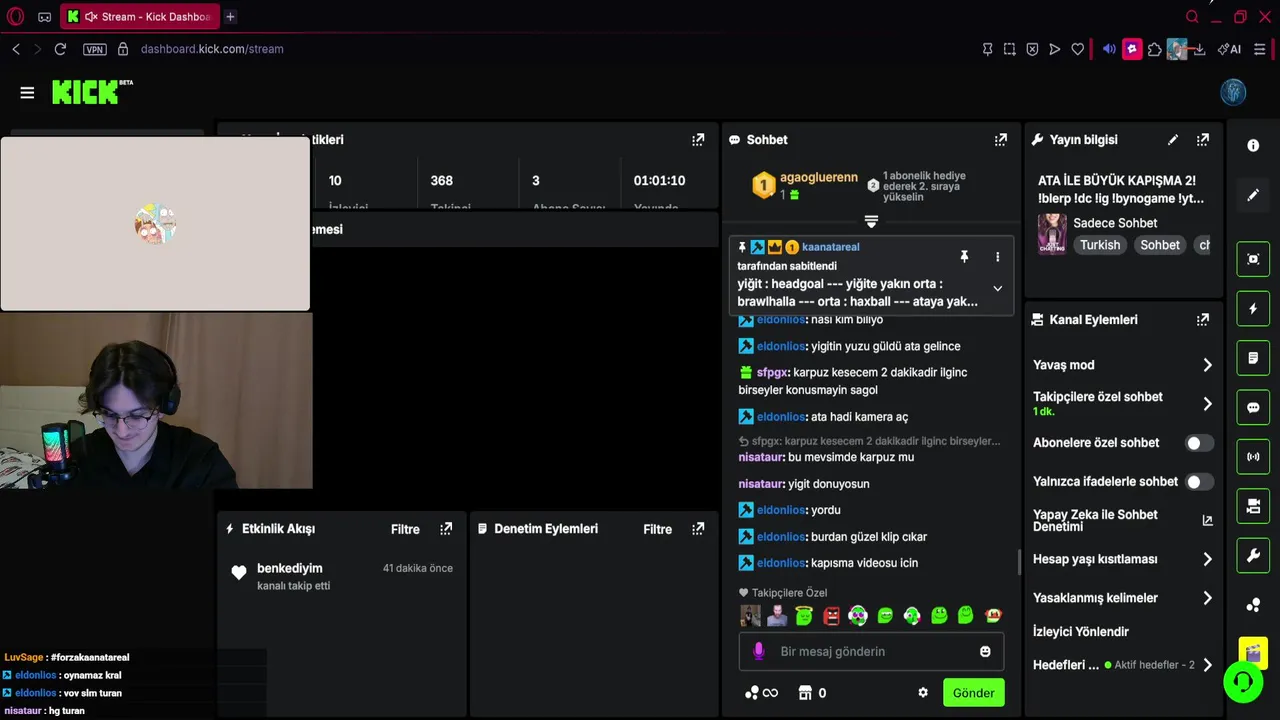
Task: Open Yapay Zeka ile Sohbet Denetimi
Action: tap(1122, 520)
